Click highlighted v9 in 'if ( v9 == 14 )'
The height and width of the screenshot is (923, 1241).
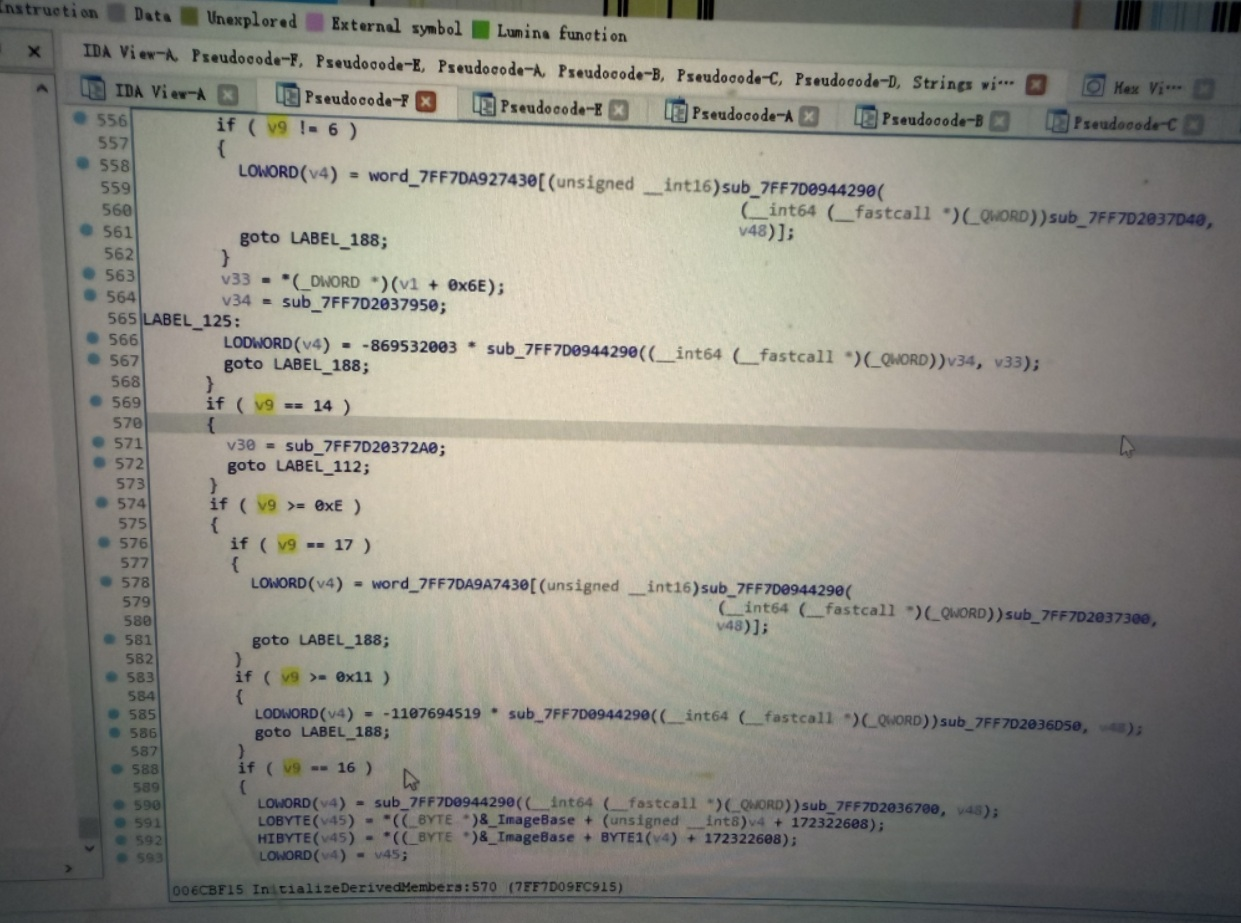pos(266,405)
